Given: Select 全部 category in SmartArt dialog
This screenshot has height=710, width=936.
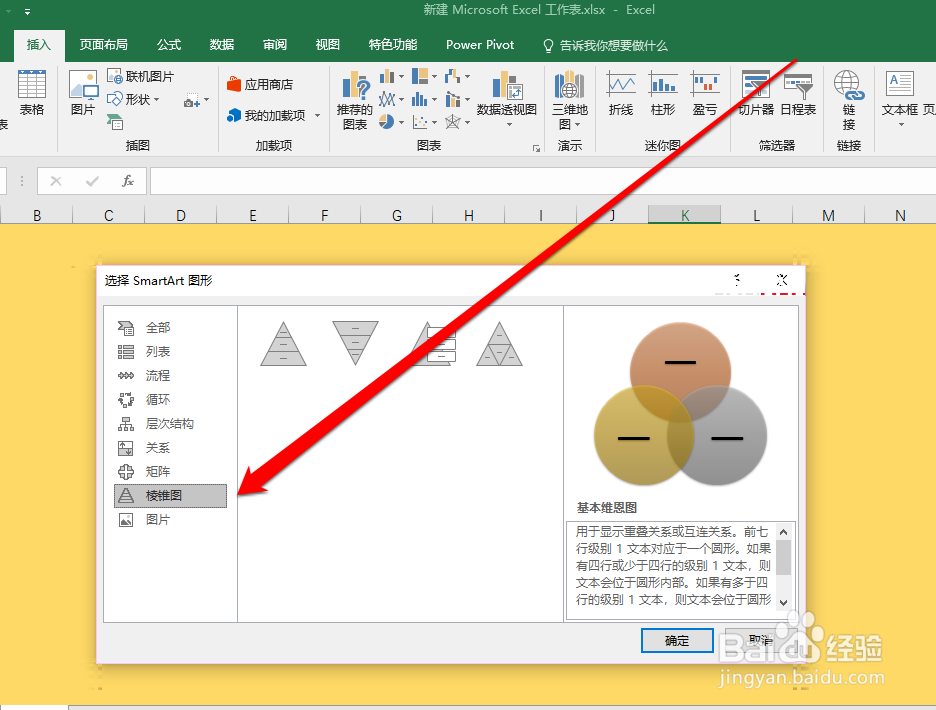Looking at the screenshot, I should pos(170,328).
